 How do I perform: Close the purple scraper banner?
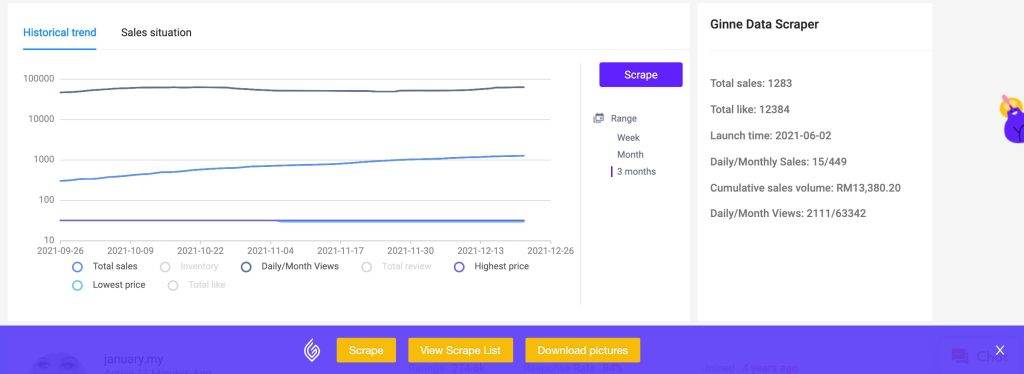pyautogui.click(x=1000, y=351)
